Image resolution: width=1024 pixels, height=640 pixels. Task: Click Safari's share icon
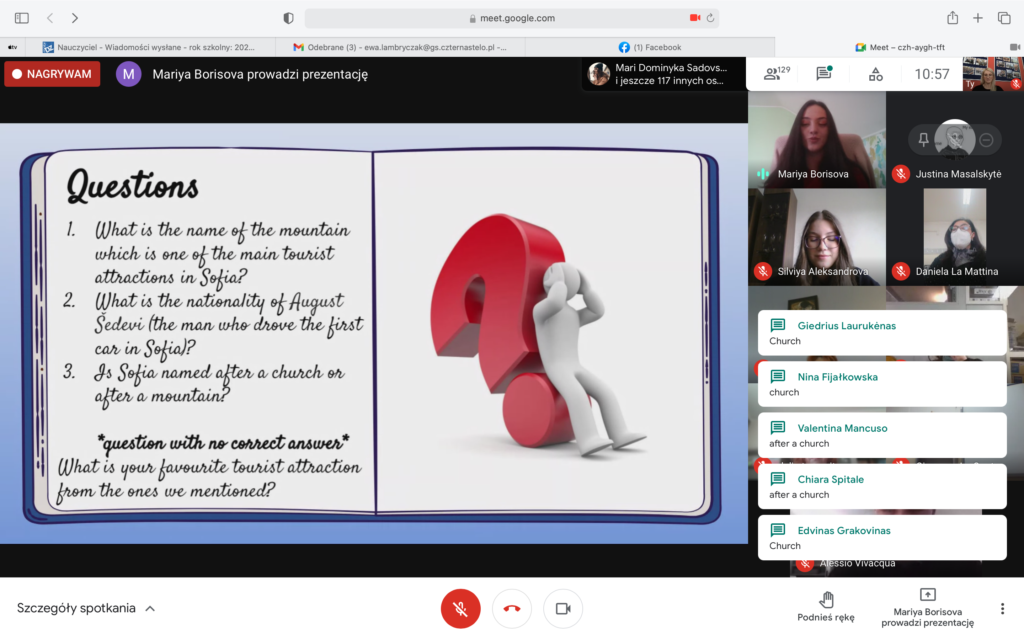coord(952,18)
